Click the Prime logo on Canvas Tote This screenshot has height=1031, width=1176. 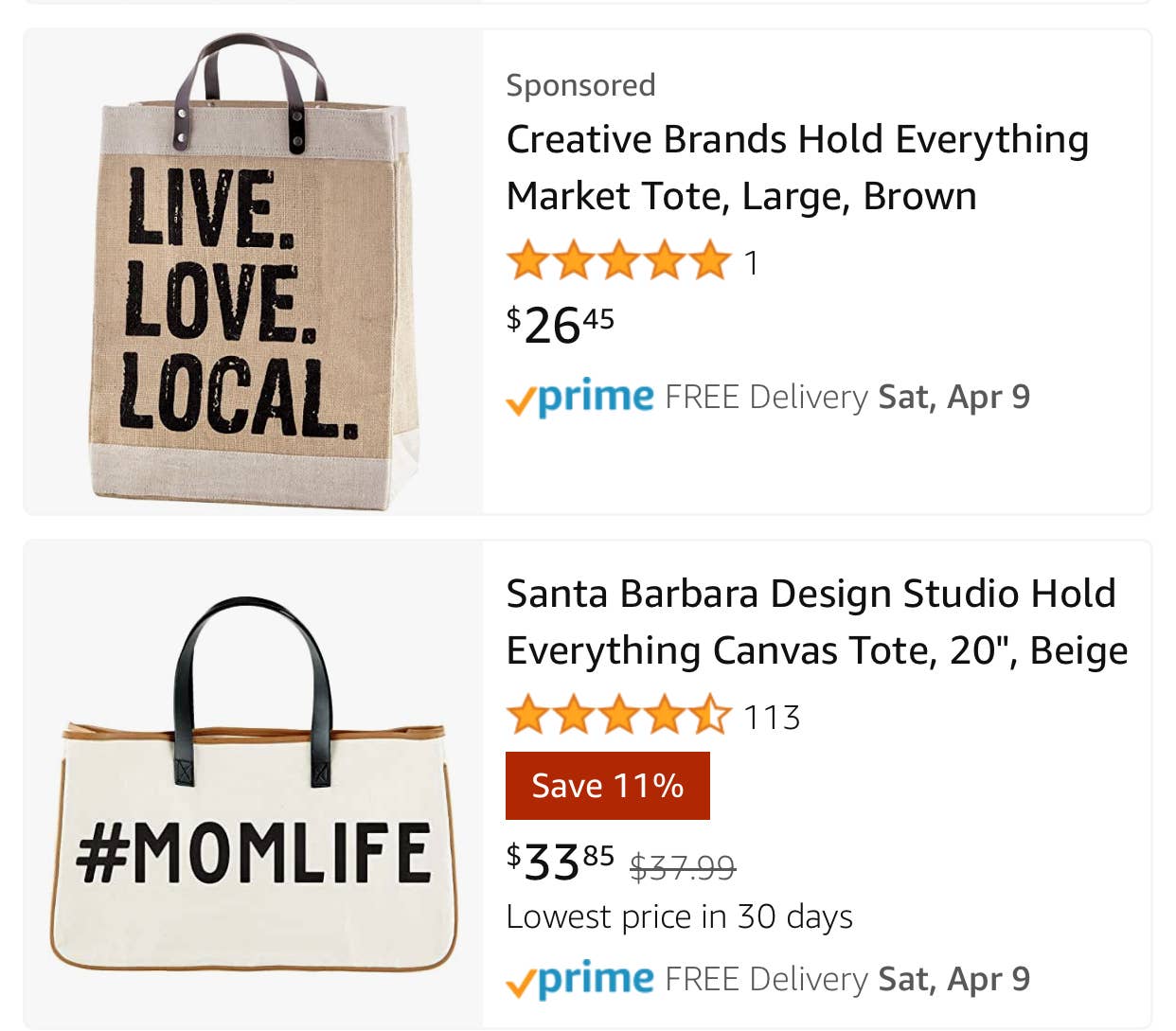595,978
